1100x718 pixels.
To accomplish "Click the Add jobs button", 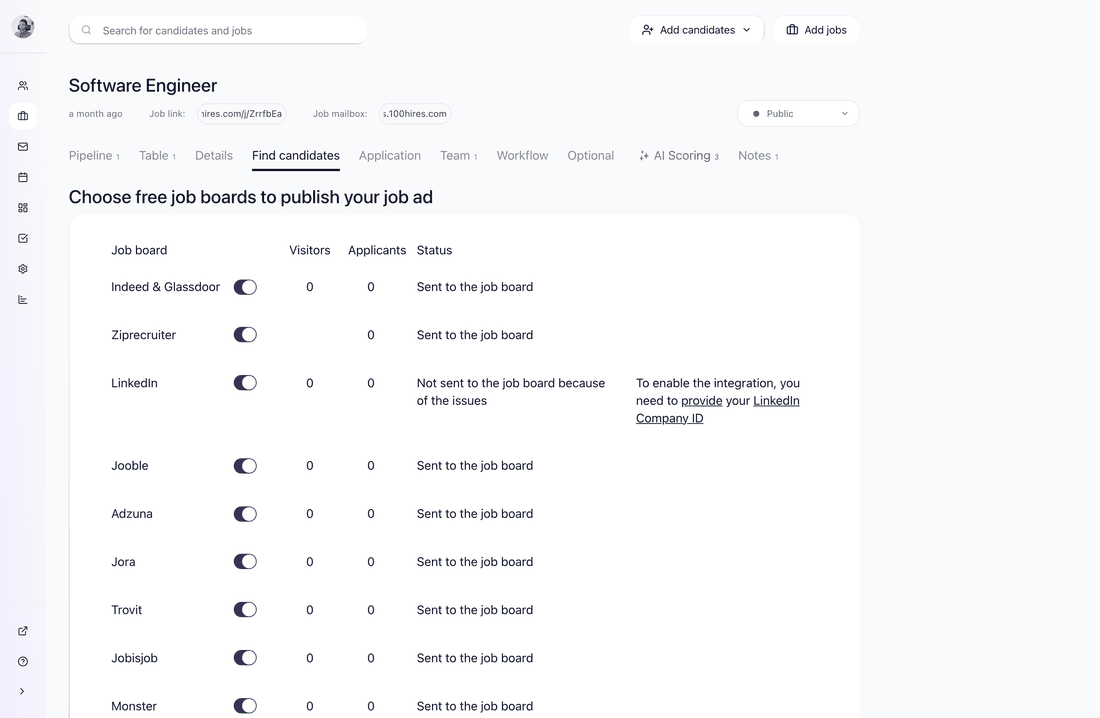I will (816, 30).
